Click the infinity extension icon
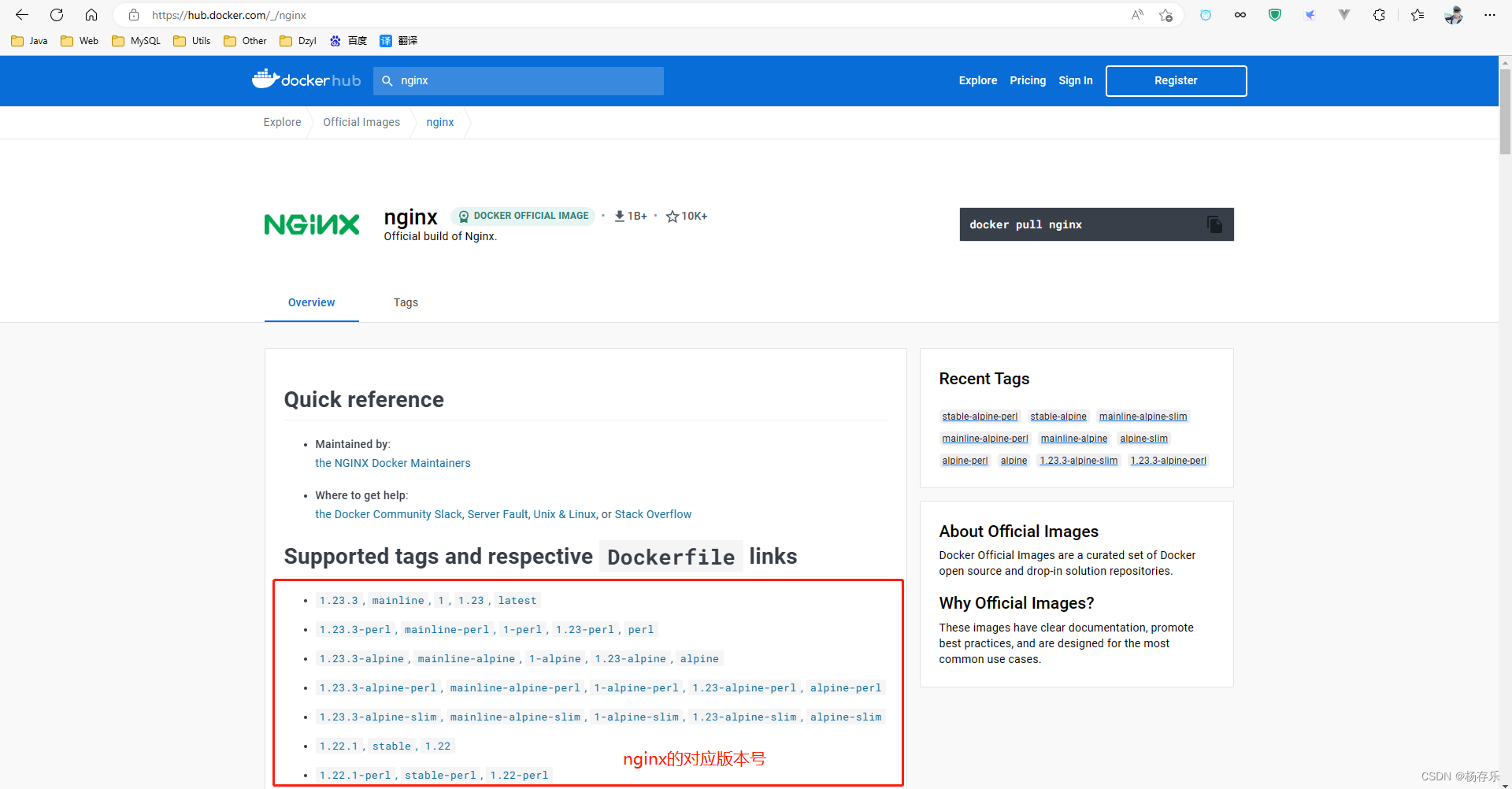The image size is (1512, 789). tap(1240, 15)
